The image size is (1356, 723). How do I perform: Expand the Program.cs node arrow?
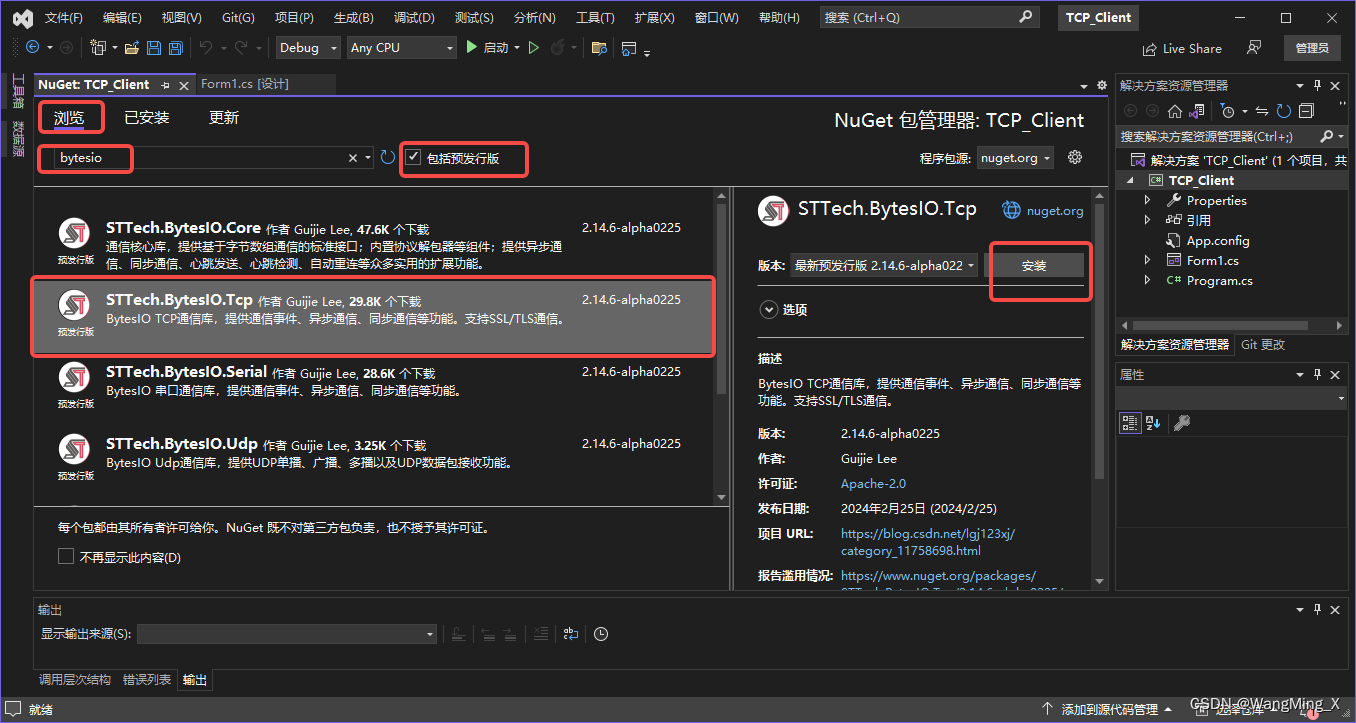(1148, 280)
